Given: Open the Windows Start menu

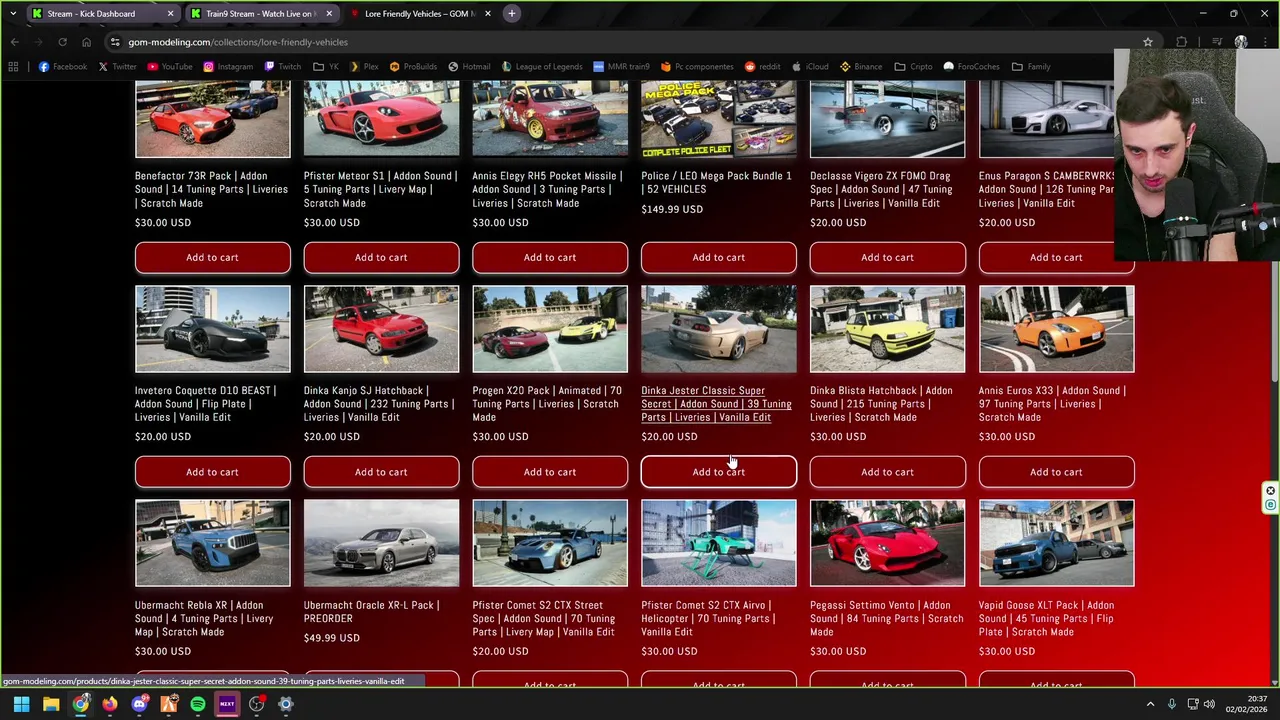Looking at the screenshot, I should 21,704.
